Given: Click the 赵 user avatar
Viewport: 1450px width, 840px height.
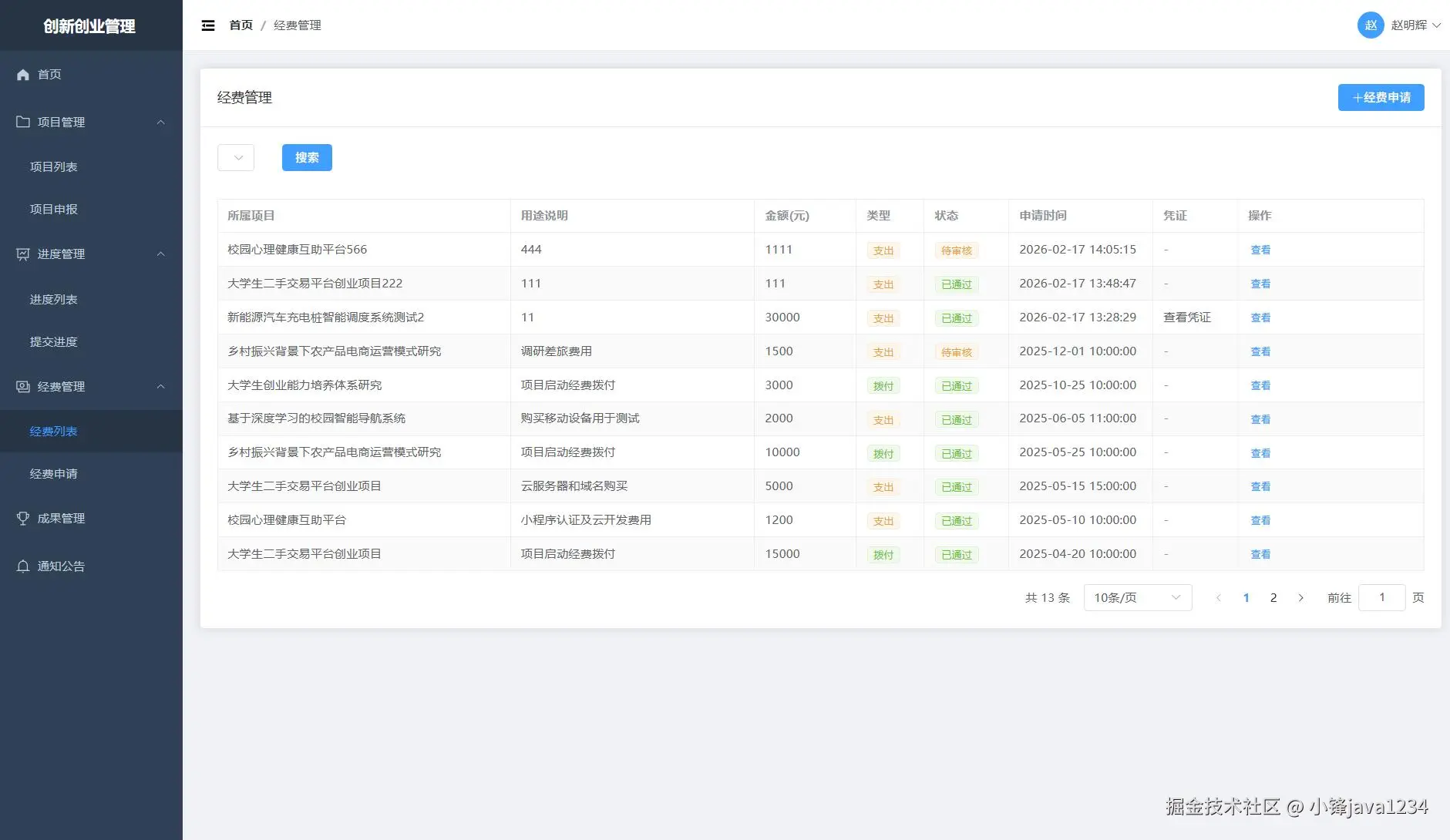Looking at the screenshot, I should (x=1371, y=25).
